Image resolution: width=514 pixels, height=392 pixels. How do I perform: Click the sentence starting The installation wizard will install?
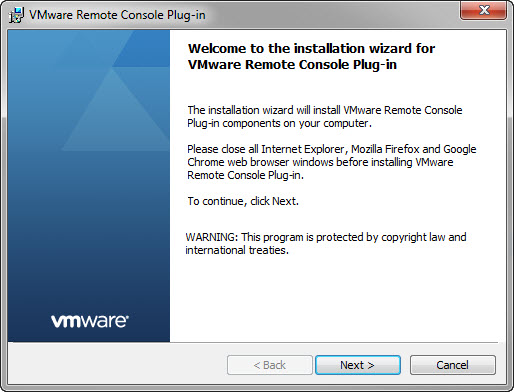coord(324,117)
